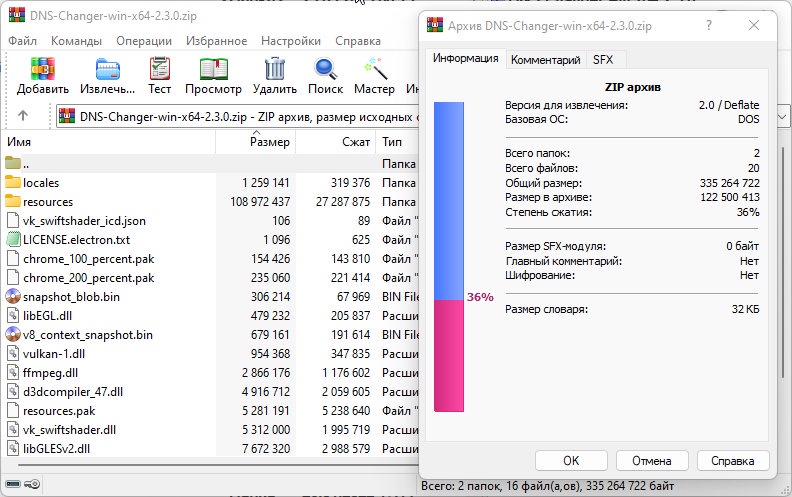Select the chrome_100_percent.pak row
The width and height of the screenshot is (792, 497).
pos(211,259)
